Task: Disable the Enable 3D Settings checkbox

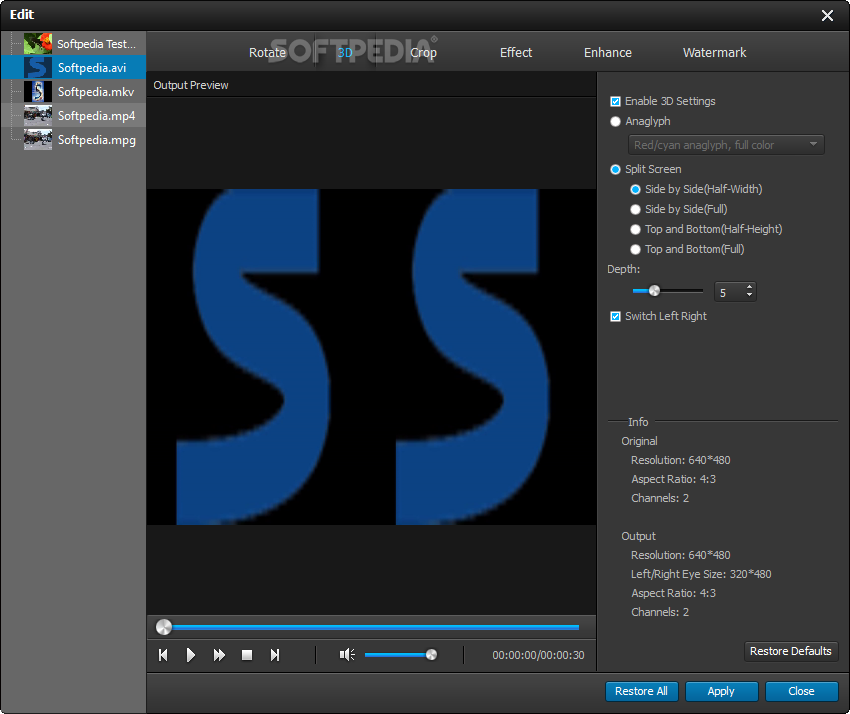Action: click(616, 101)
